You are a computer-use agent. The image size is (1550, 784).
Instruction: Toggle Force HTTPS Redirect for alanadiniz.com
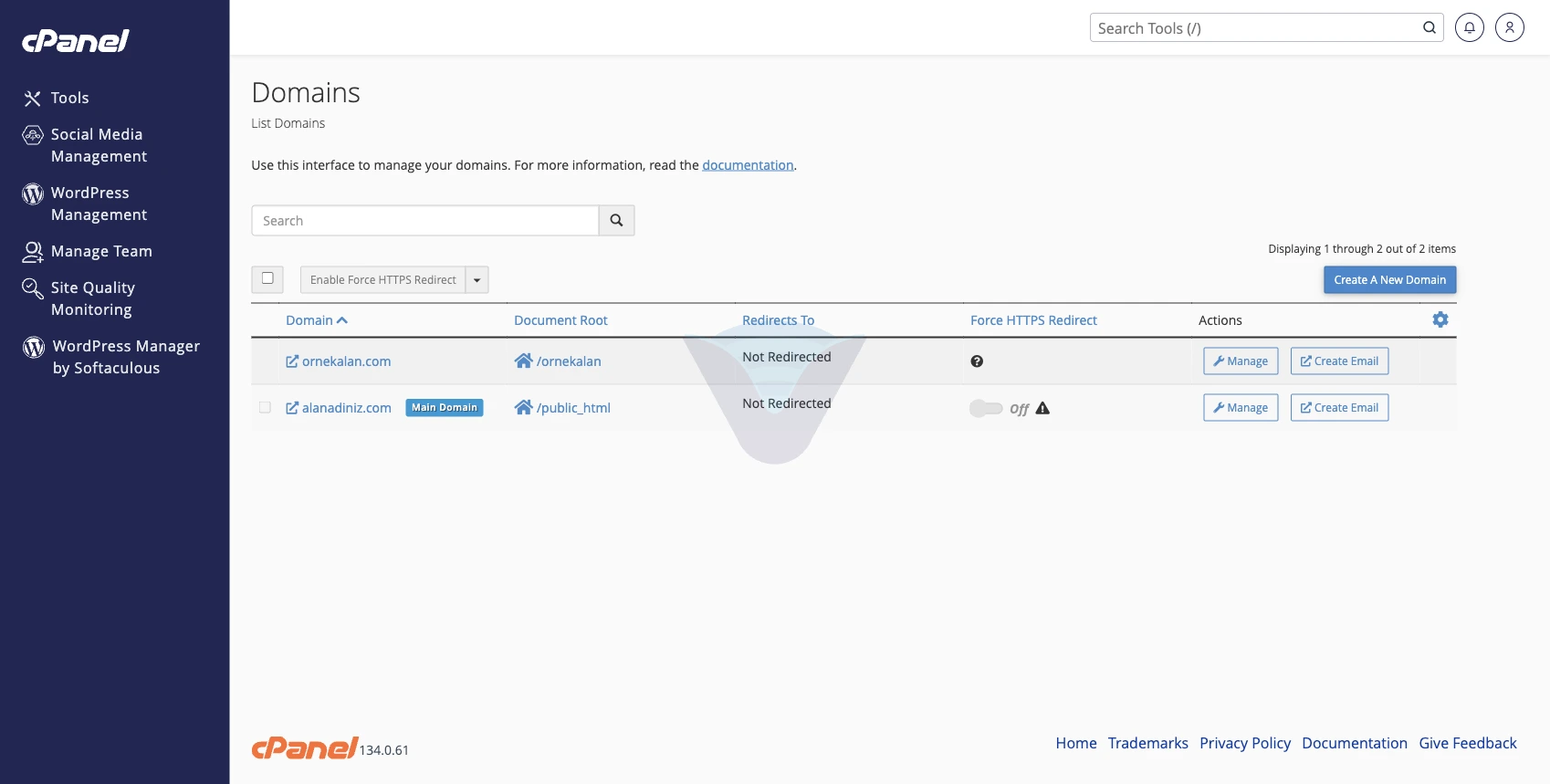(x=986, y=408)
